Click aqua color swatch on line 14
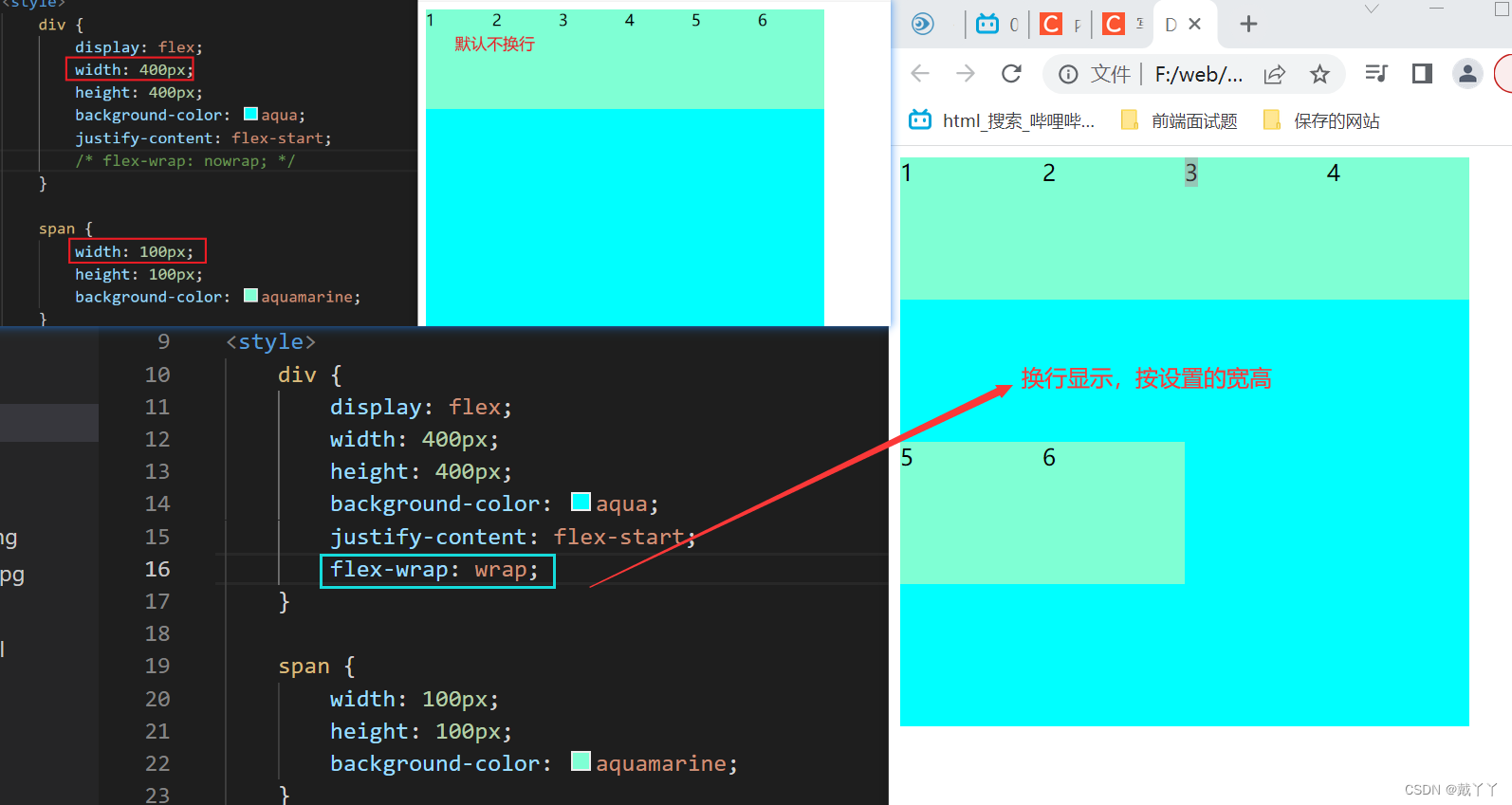1512x805 pixels. point(581,502)
